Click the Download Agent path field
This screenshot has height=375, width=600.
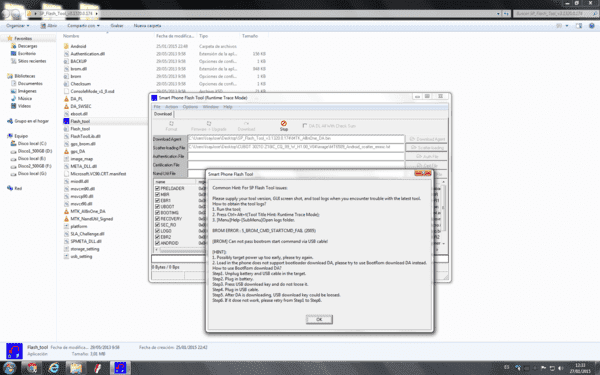click(x=296, y=139)
